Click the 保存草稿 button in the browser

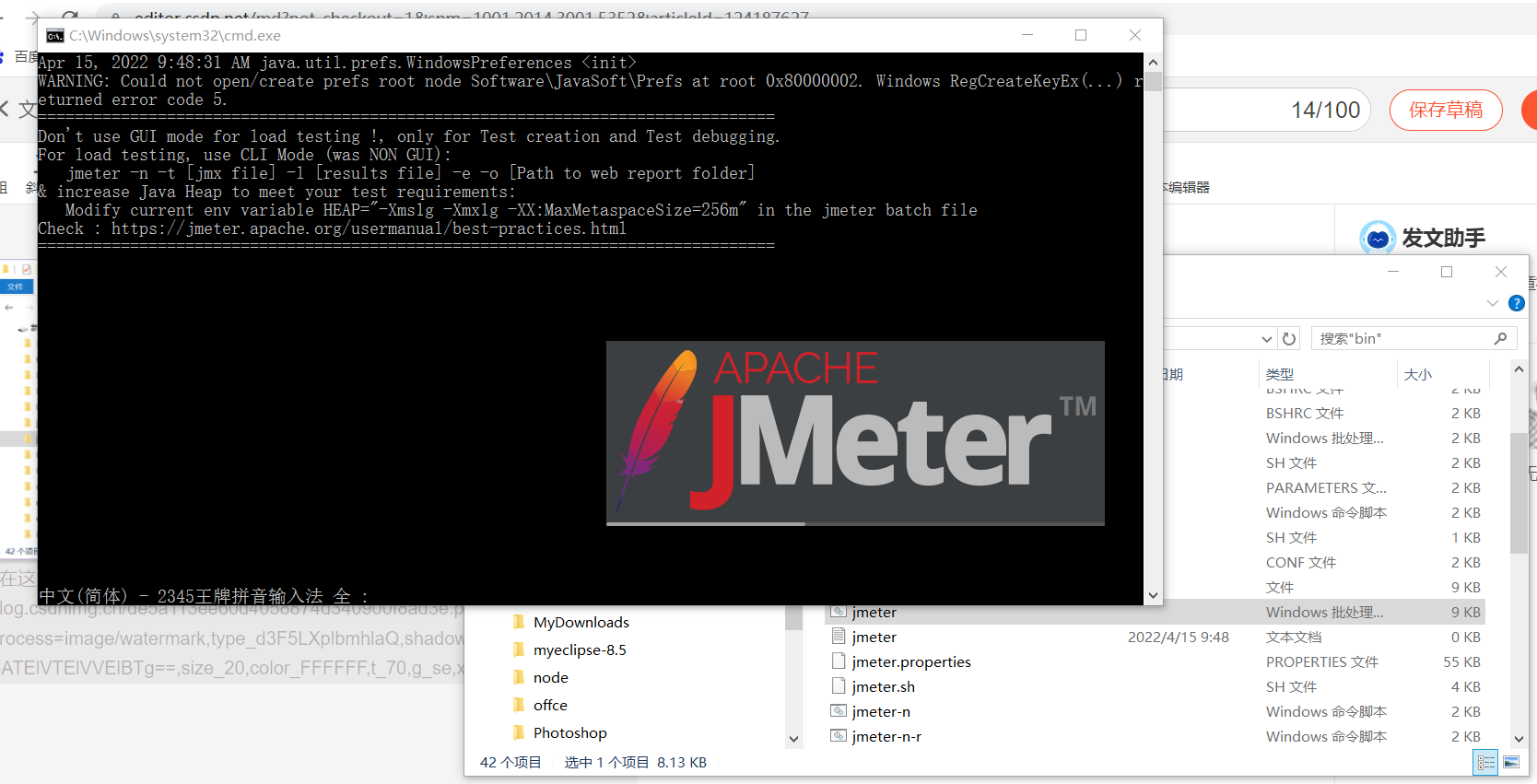[1446, 110]
